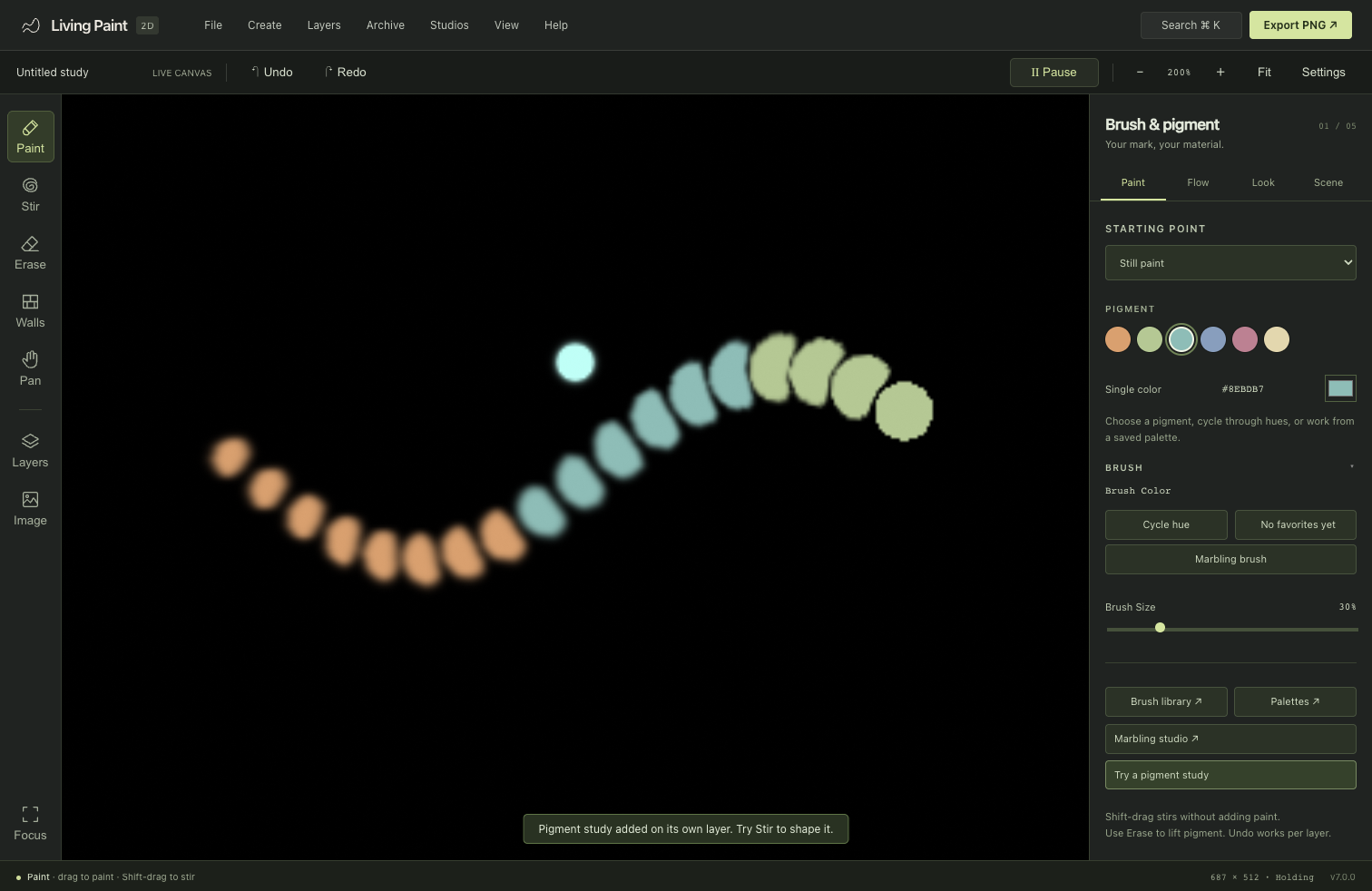
Task: Open the Brush library link
Action: 1166,701
